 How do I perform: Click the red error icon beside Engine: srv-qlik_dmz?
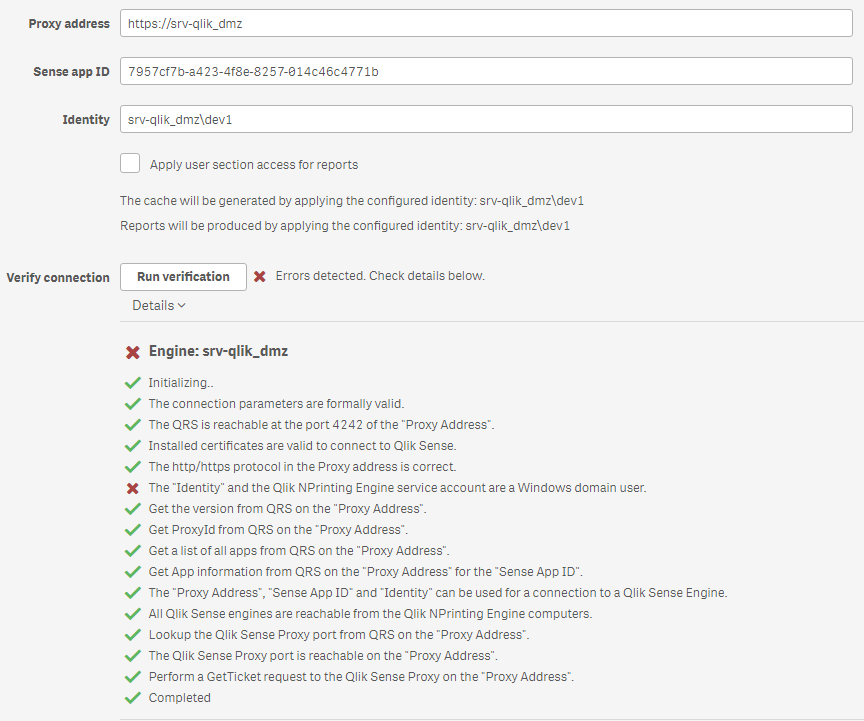pyautogui.click(x=132, y=352)
